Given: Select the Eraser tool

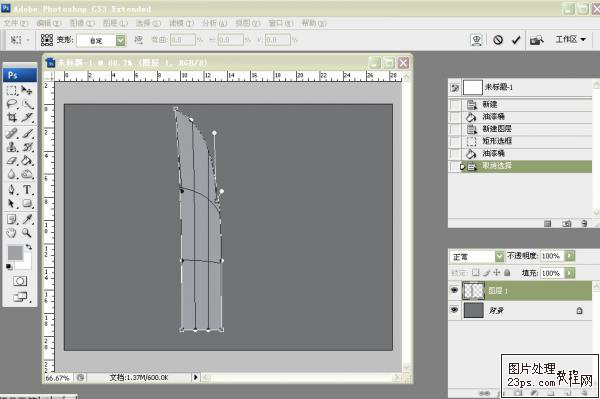Looking at the screenshot, I should pyautogui.click(x=12, y=161).
